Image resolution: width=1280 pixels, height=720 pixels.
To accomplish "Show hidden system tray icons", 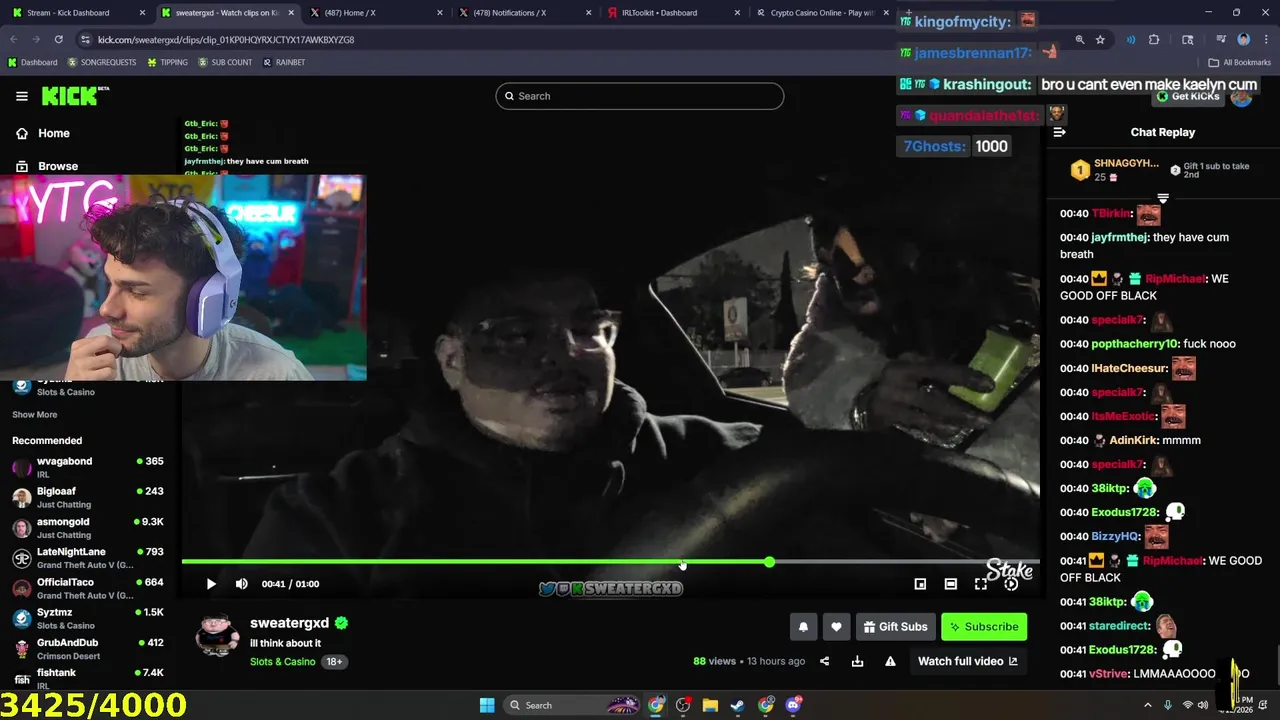I will (x=1147, y=705).
